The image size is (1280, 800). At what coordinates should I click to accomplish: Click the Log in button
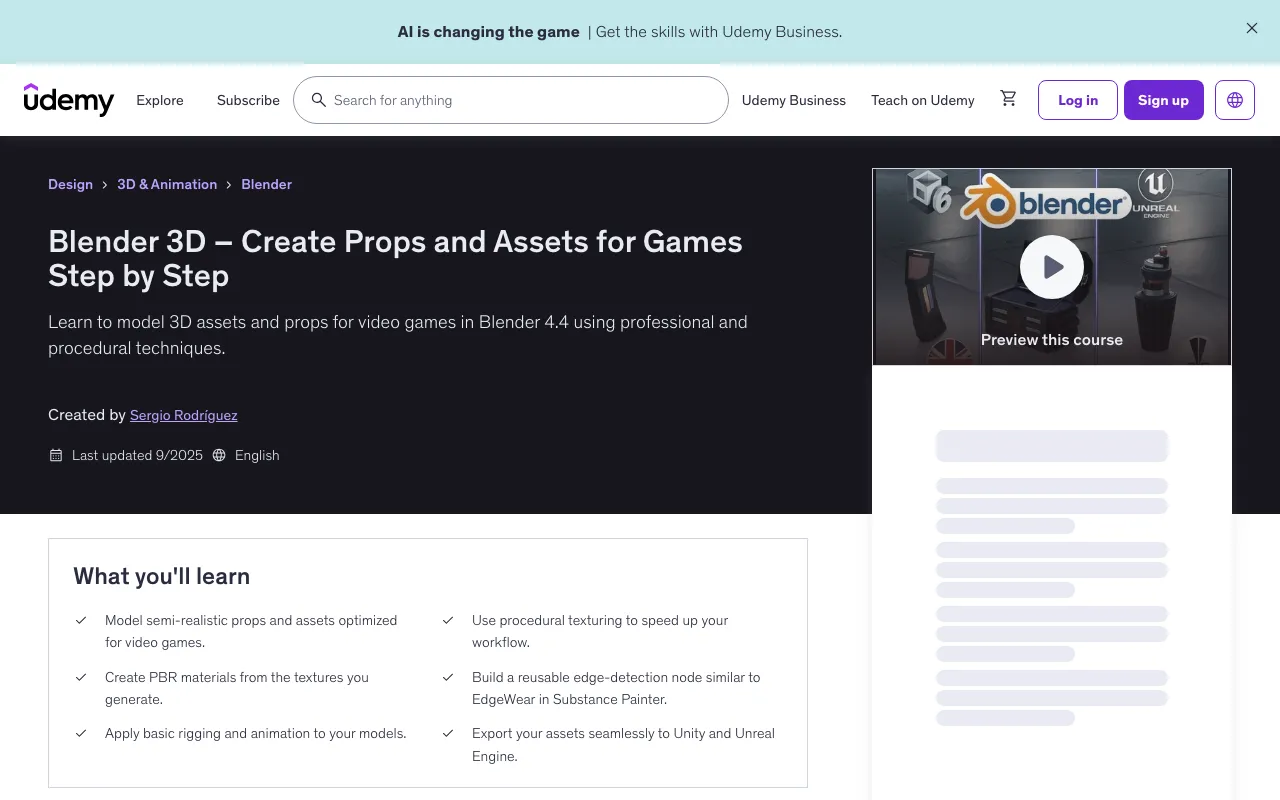1077,100
